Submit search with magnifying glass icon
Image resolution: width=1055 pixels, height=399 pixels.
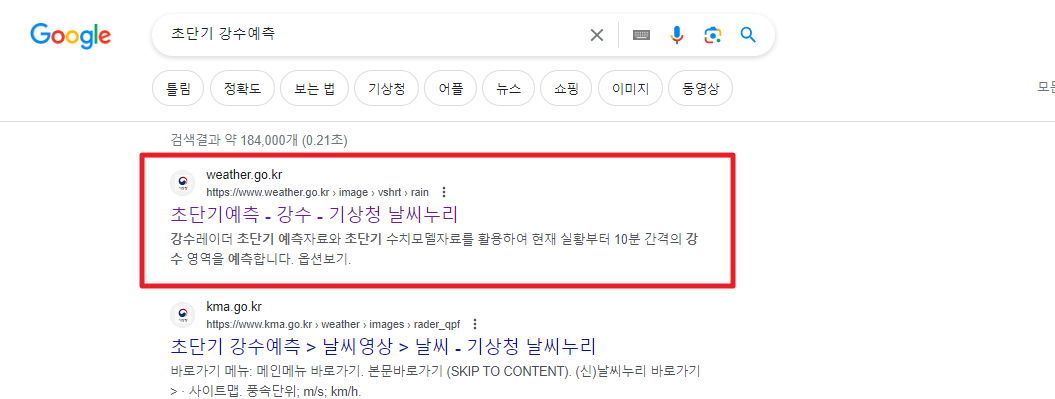point(748,35)
